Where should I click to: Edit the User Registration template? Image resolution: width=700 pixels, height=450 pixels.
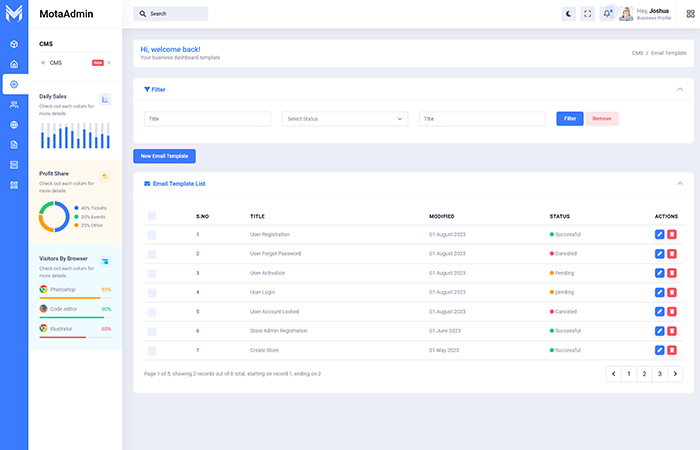(x=659, y=234)
